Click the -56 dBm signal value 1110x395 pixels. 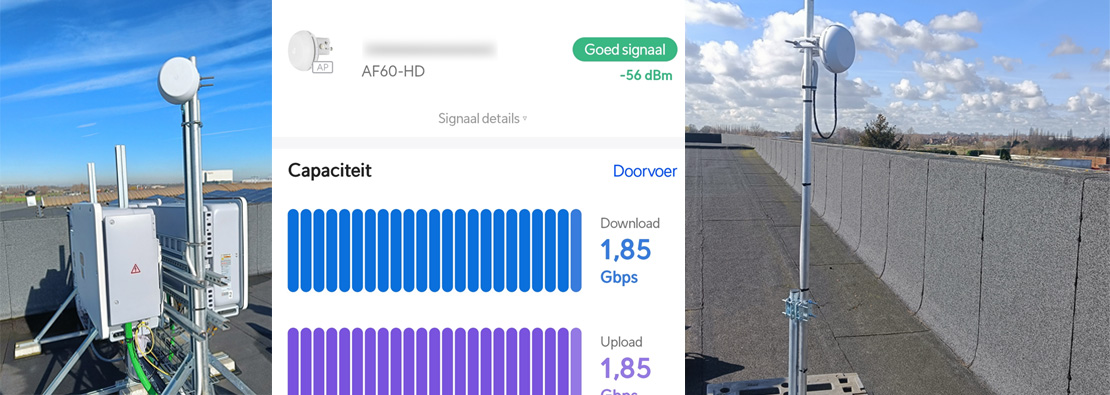(x=646, y=76)
